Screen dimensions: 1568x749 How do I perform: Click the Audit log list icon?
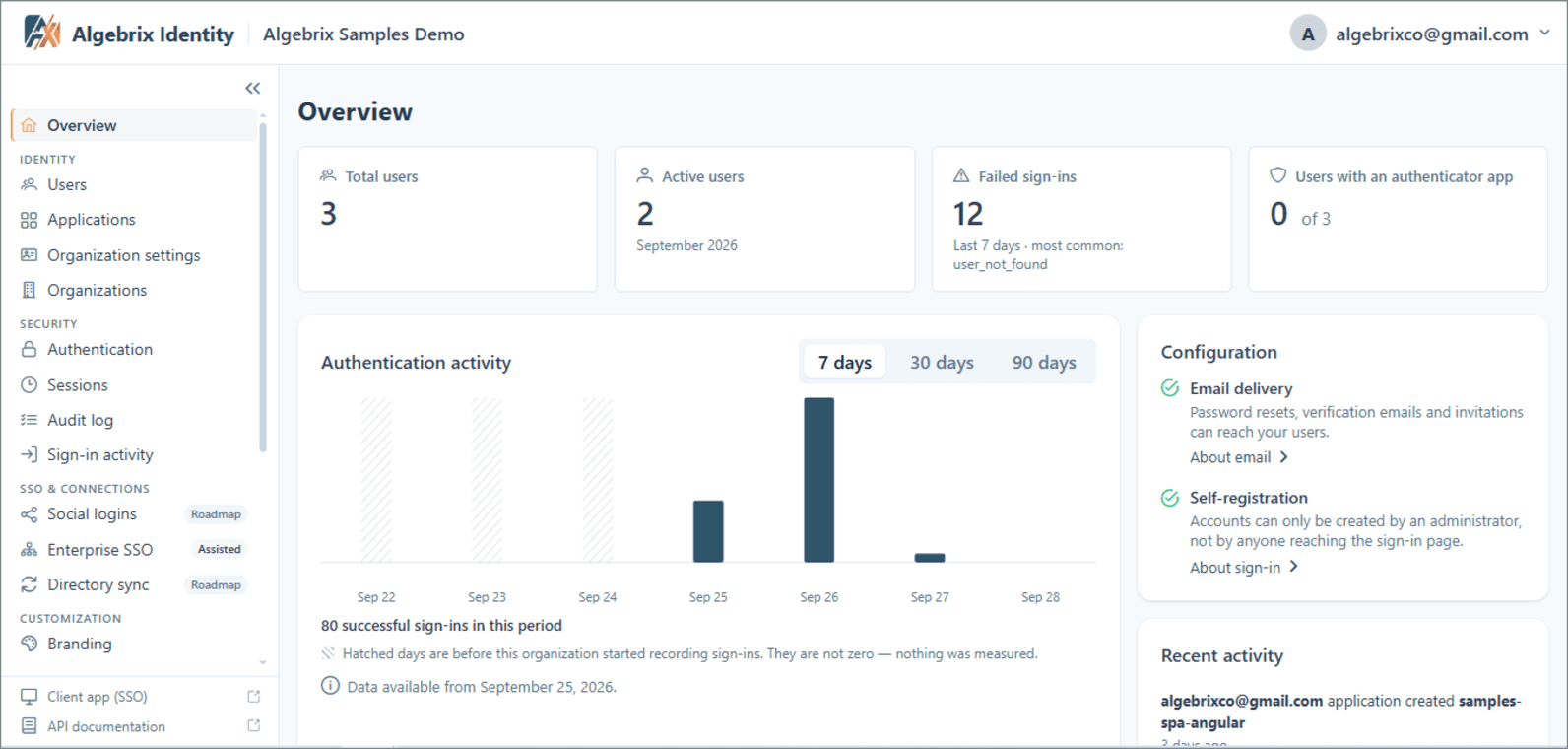(29, 420)
